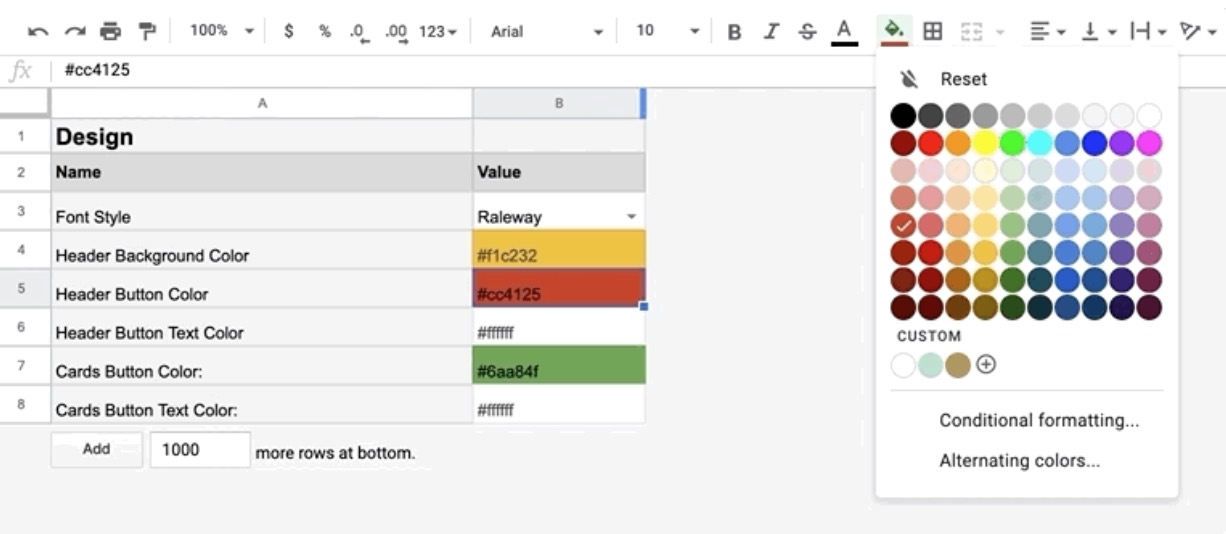Click Reset in the fill color panel
Viewport: 1226px width, 534px height.
coord(962,80)
